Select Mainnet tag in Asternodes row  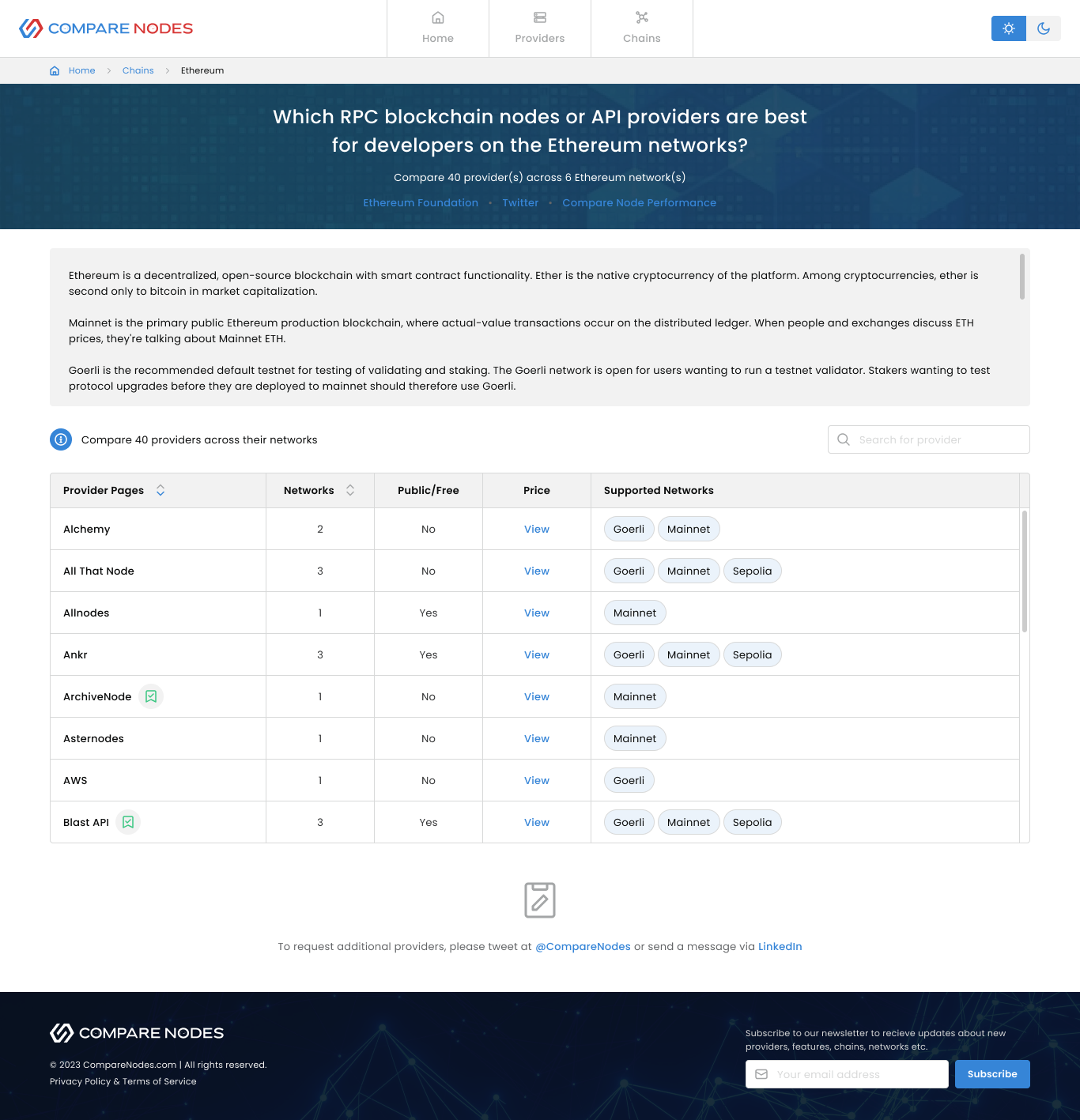click(635, 738)
